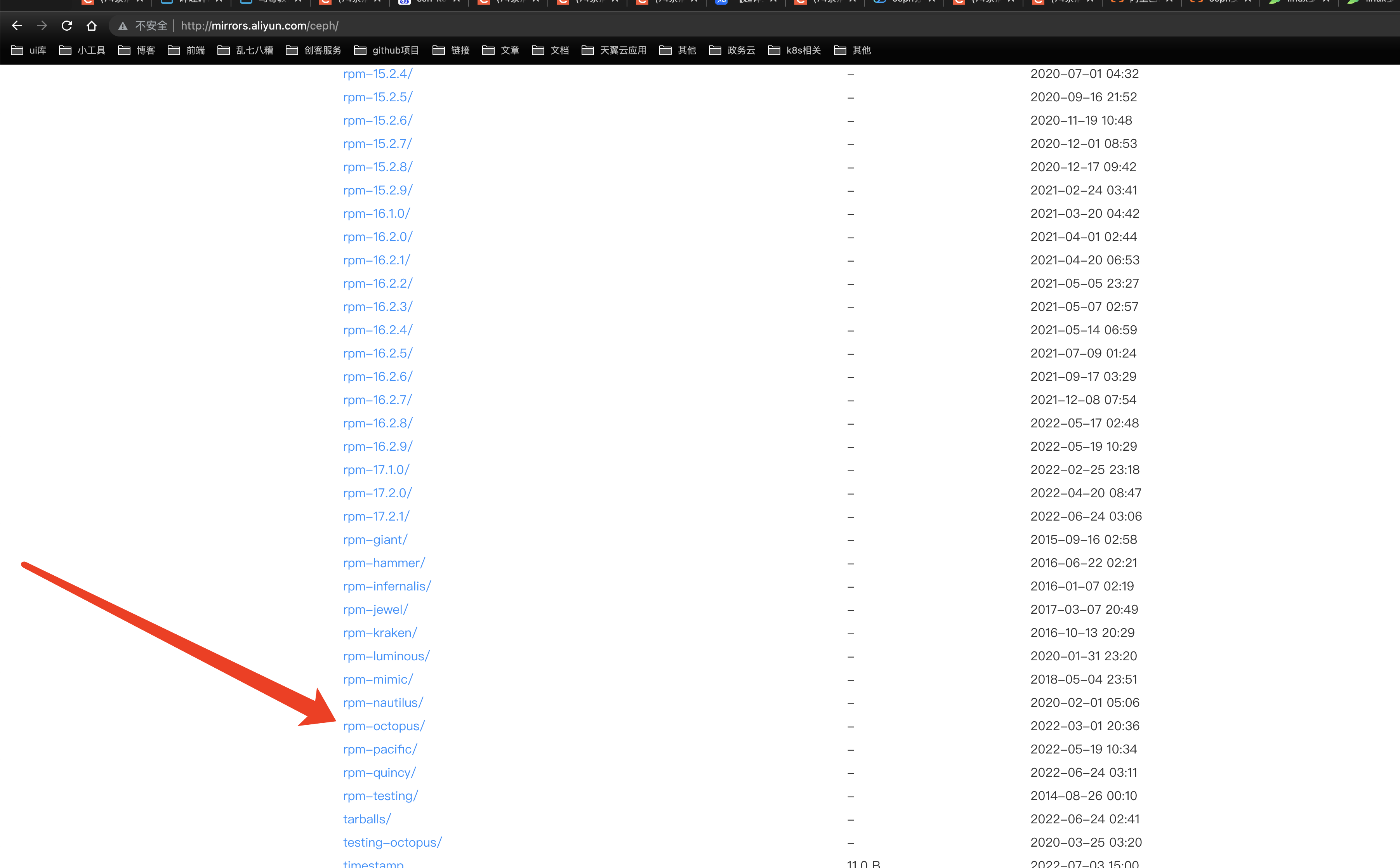Open the 天翼云应用 bookmark folder
The width and height of the screenshot is (1400, 868).
613,50
